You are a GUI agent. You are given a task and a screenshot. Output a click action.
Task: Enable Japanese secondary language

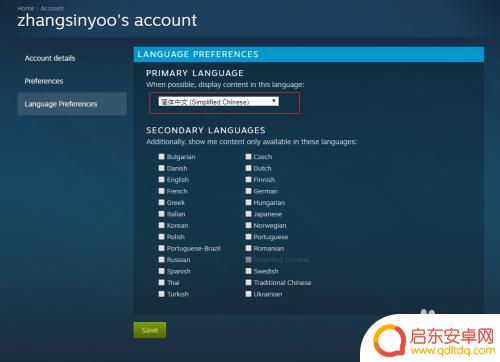(x=248, y=214)
